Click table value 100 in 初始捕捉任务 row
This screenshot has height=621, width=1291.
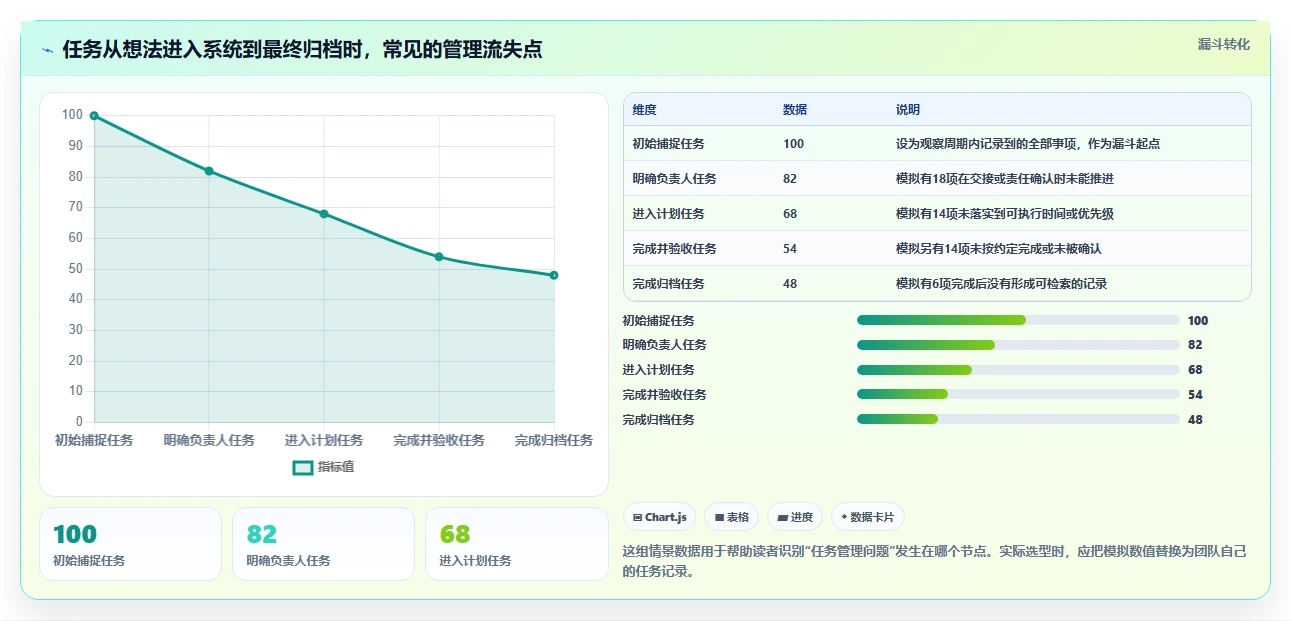tap(794, 144)
